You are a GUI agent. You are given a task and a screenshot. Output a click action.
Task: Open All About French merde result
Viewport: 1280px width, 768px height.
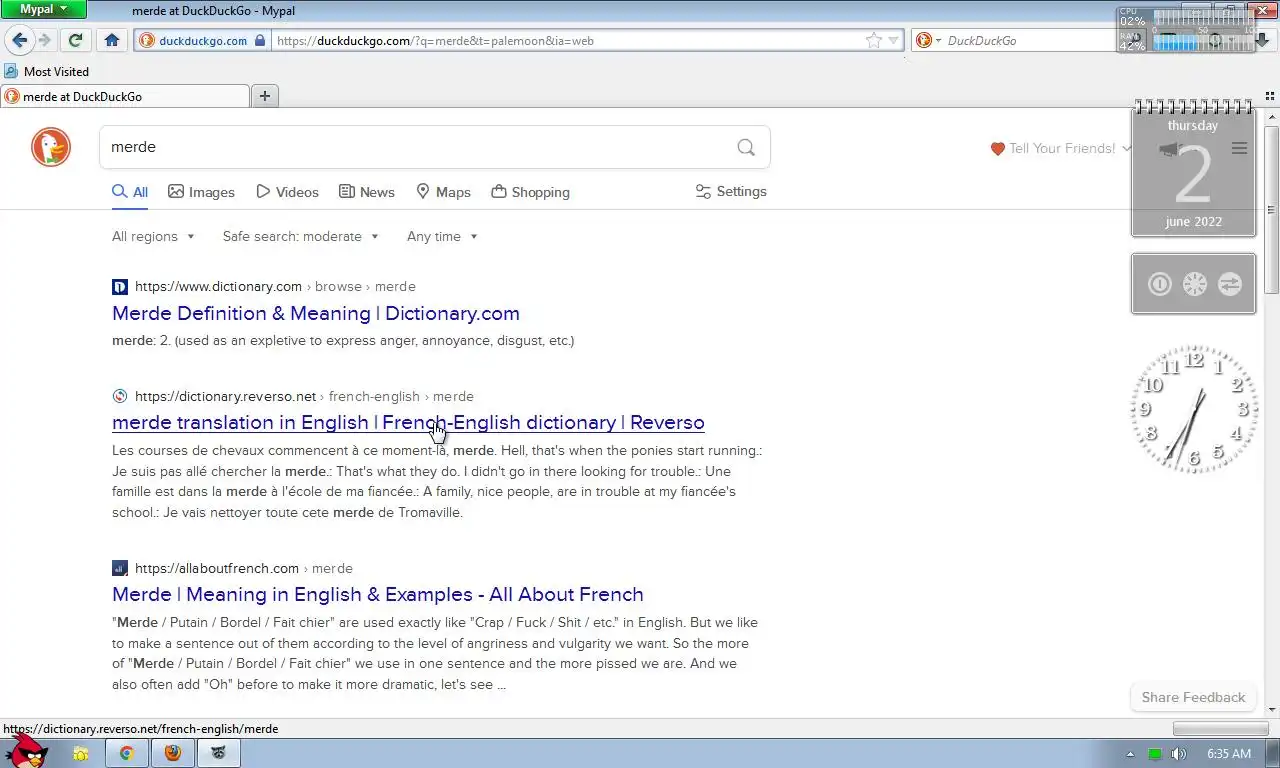(378, 594)
